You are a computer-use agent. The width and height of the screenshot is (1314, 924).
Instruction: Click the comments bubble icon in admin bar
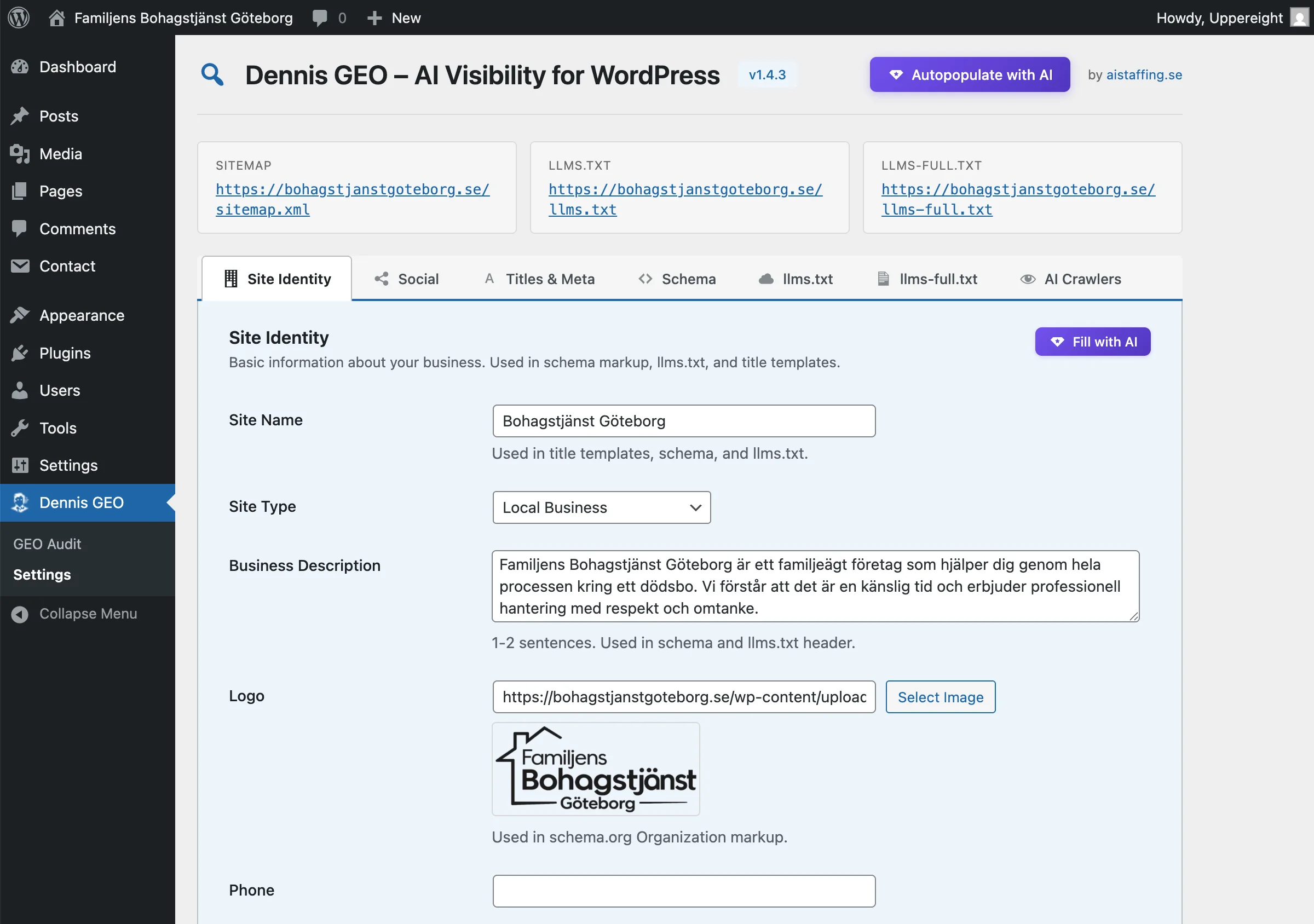tap(319, 18)
